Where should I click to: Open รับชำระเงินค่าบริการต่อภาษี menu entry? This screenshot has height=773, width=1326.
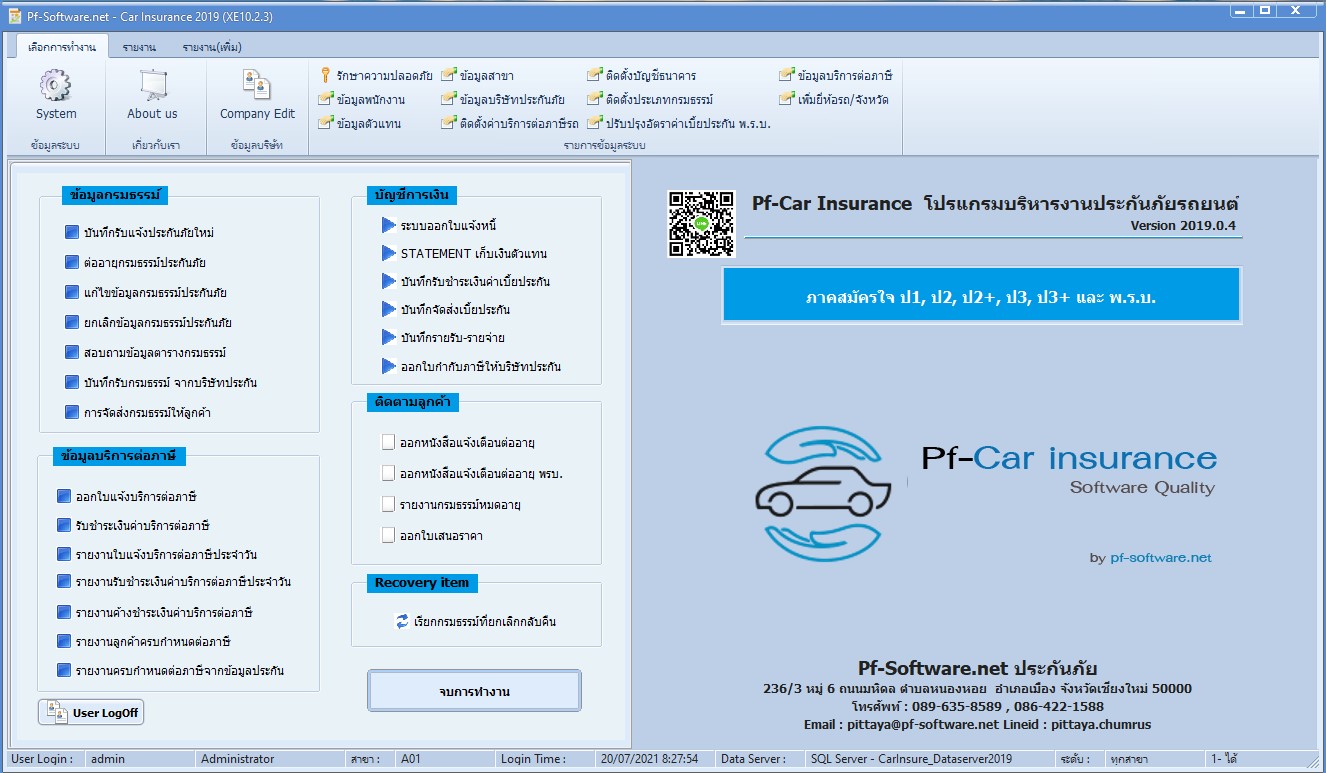pos(133,525)
